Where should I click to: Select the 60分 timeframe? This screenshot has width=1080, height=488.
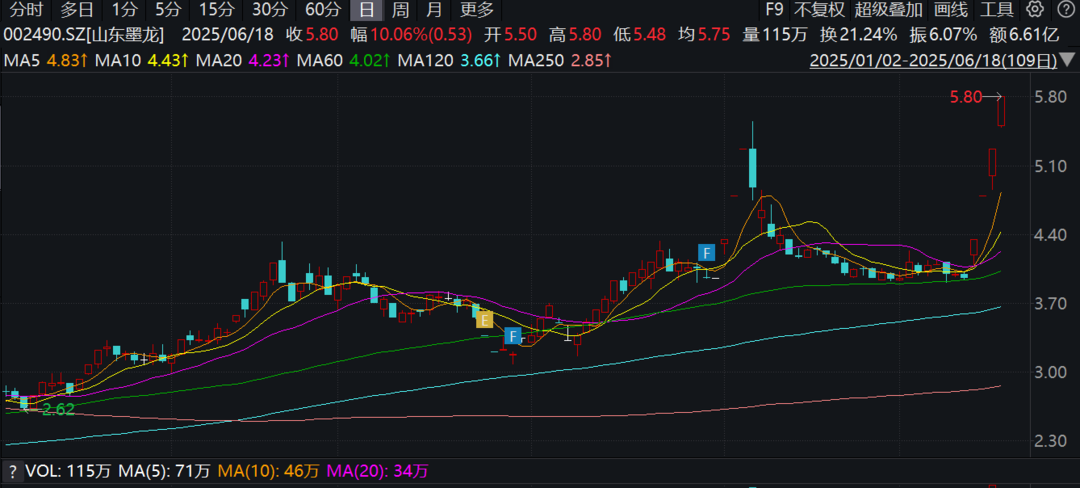point(322,11)
